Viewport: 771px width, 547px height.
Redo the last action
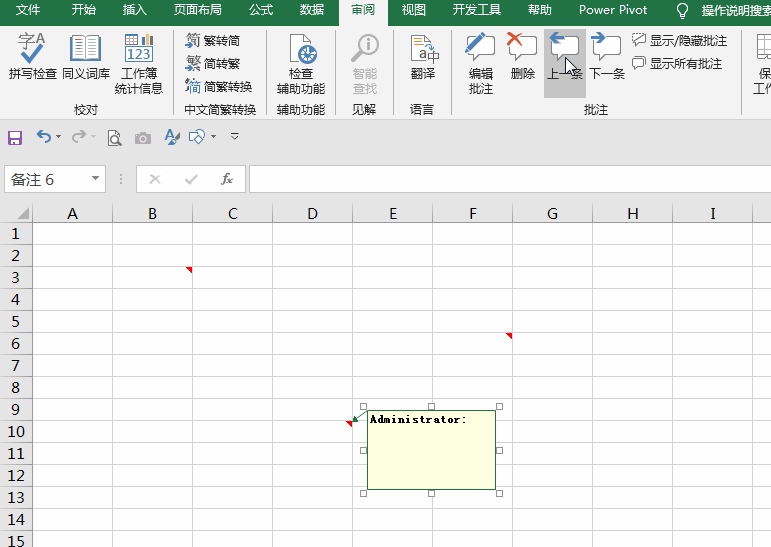pyautogui.click(x=79, y=137)
